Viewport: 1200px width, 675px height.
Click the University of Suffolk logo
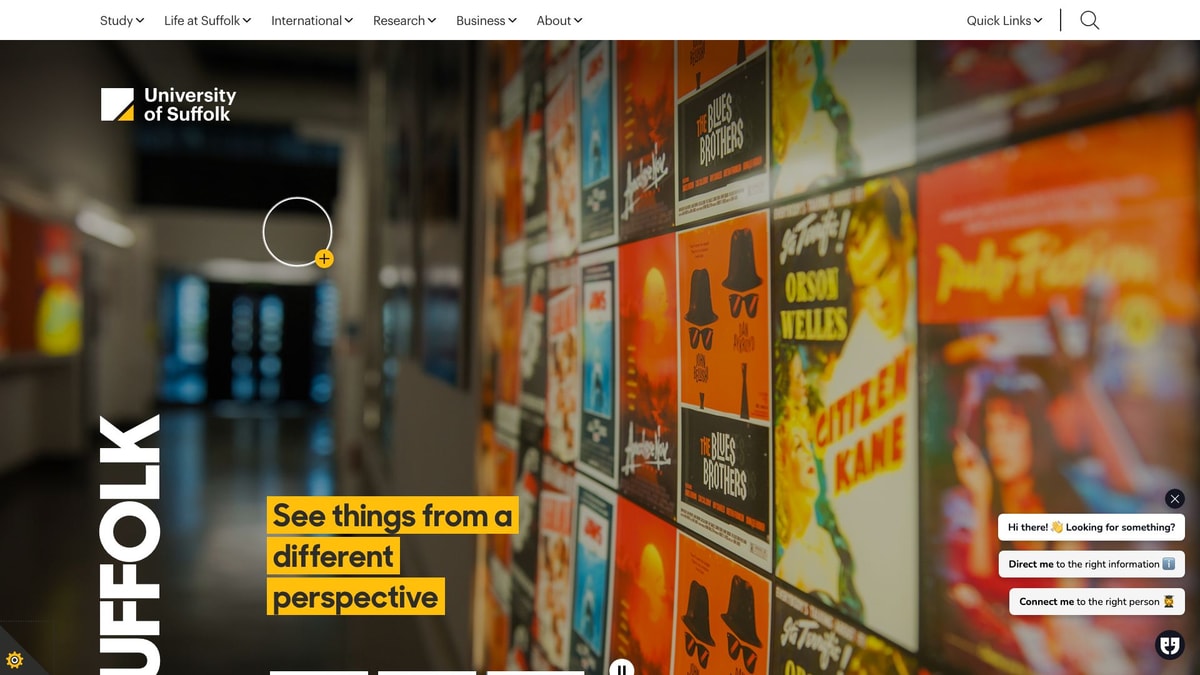[168, 104]
